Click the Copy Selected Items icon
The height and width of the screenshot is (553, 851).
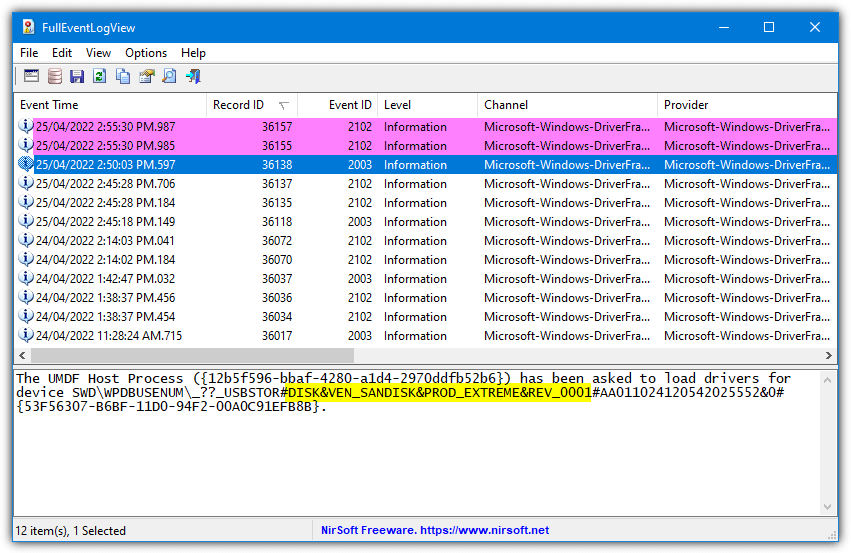pyautogui.click(x=123, y=76)
